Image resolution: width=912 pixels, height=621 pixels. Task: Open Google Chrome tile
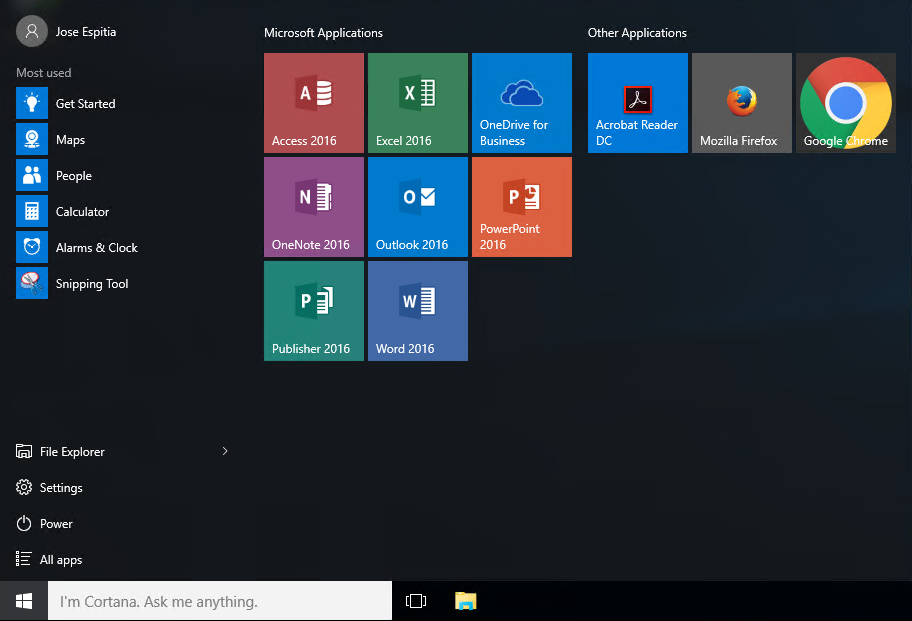846,103
